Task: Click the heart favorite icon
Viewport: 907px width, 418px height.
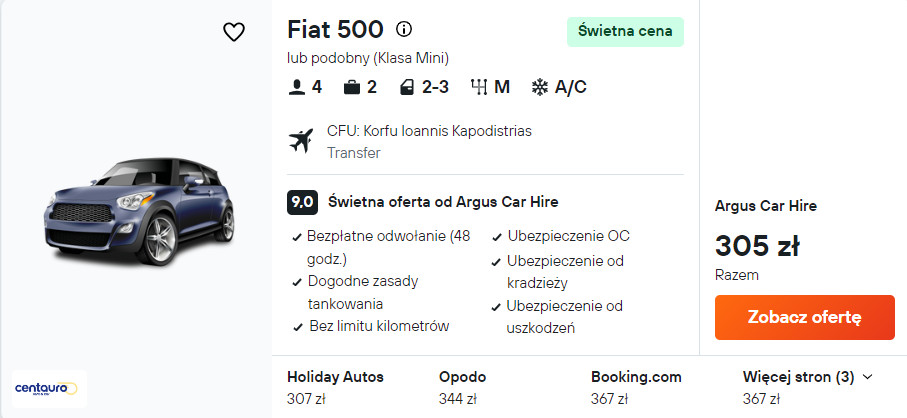Action: click(x=233, y=32)
